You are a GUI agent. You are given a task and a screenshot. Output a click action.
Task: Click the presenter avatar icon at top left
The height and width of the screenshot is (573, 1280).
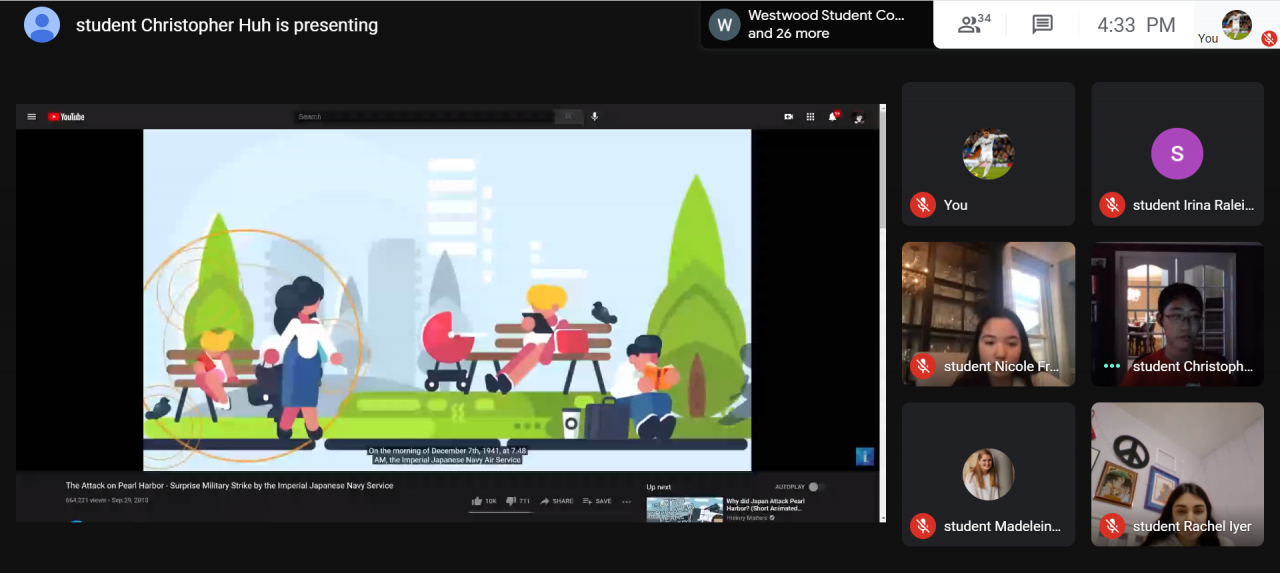pyautogui.click(x=42, y=25)
